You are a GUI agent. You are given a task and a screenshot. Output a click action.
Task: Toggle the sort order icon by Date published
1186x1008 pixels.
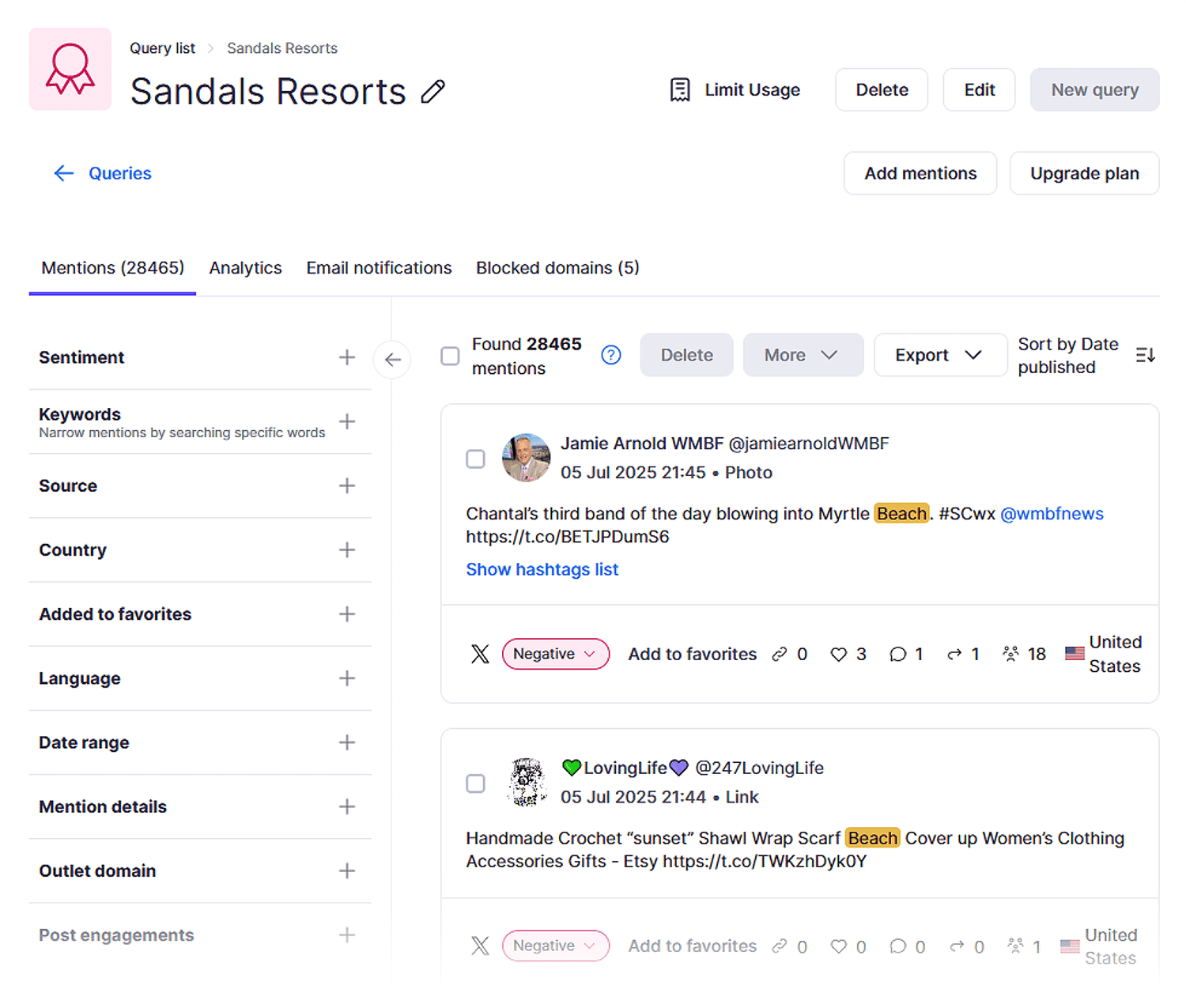[x=1145, y=356]
